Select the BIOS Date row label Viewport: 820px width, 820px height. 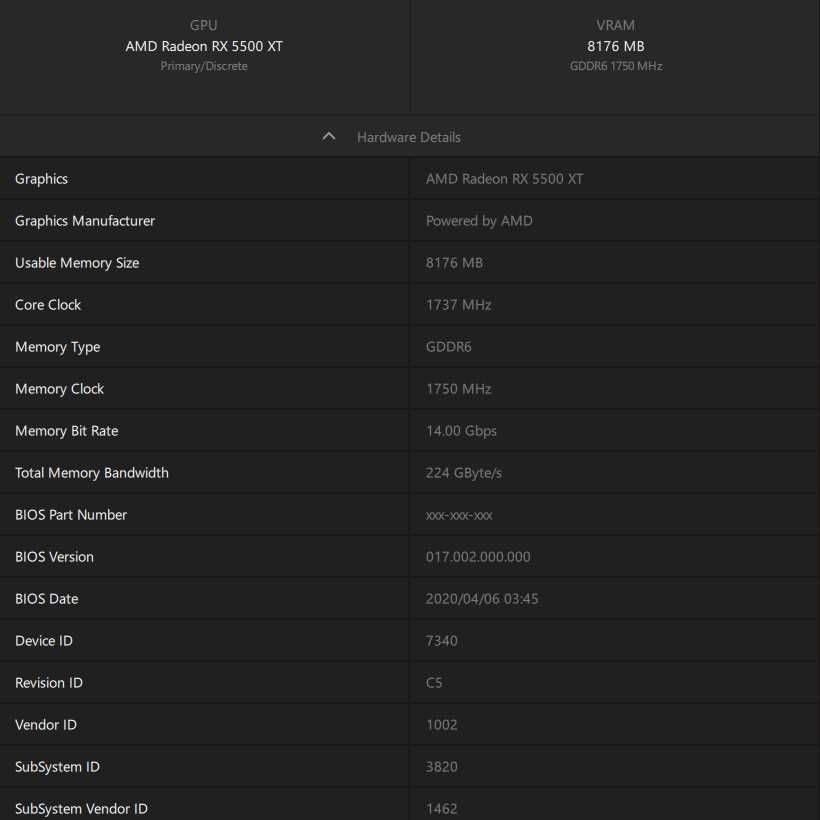[47, 599]
